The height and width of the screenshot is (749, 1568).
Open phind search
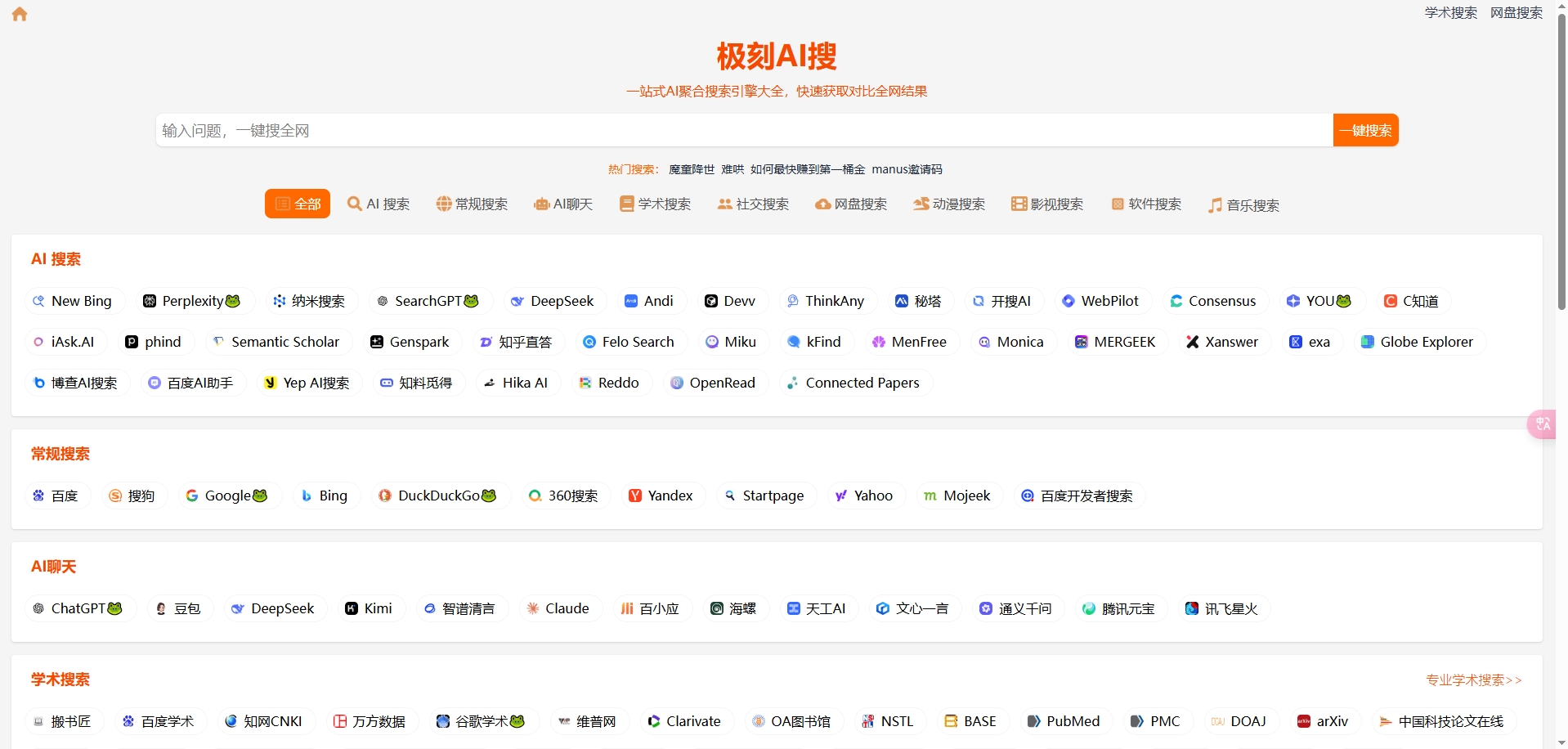click(153, 342)
